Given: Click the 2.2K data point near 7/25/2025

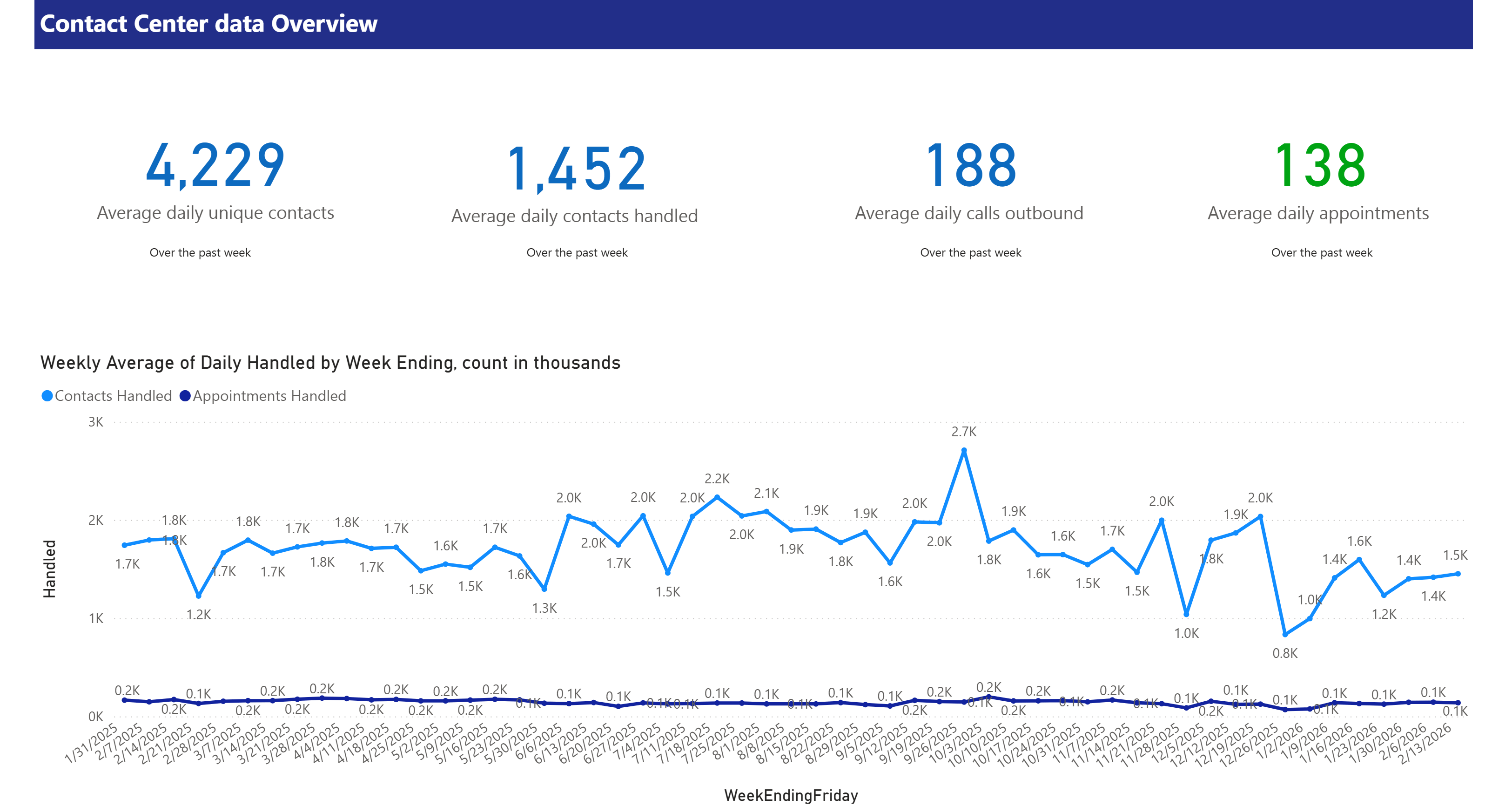Looking at the screenshot, I should point(716,496).
